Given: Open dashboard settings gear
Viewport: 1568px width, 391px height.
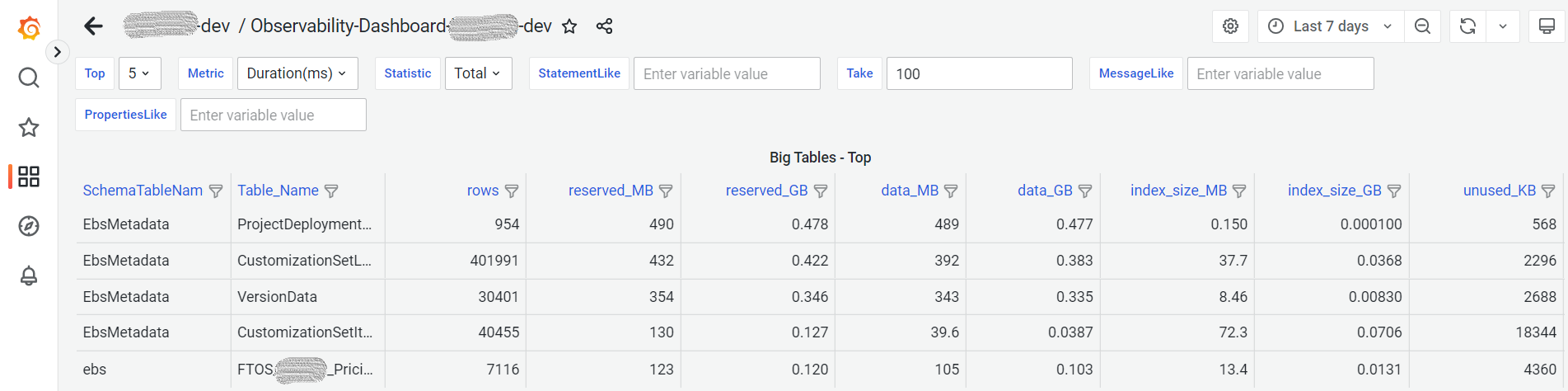Looking at the screenshot, I should [x=1230, y=26].
